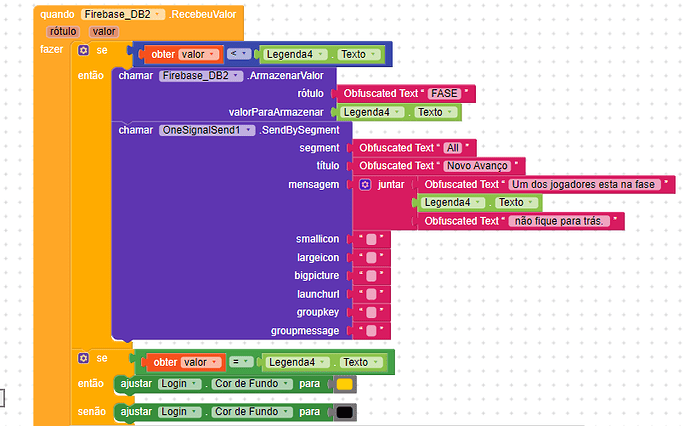Click the empty text field for bigpicture
The width and height of the screenshot is (690, 426).
pos(371,276)
